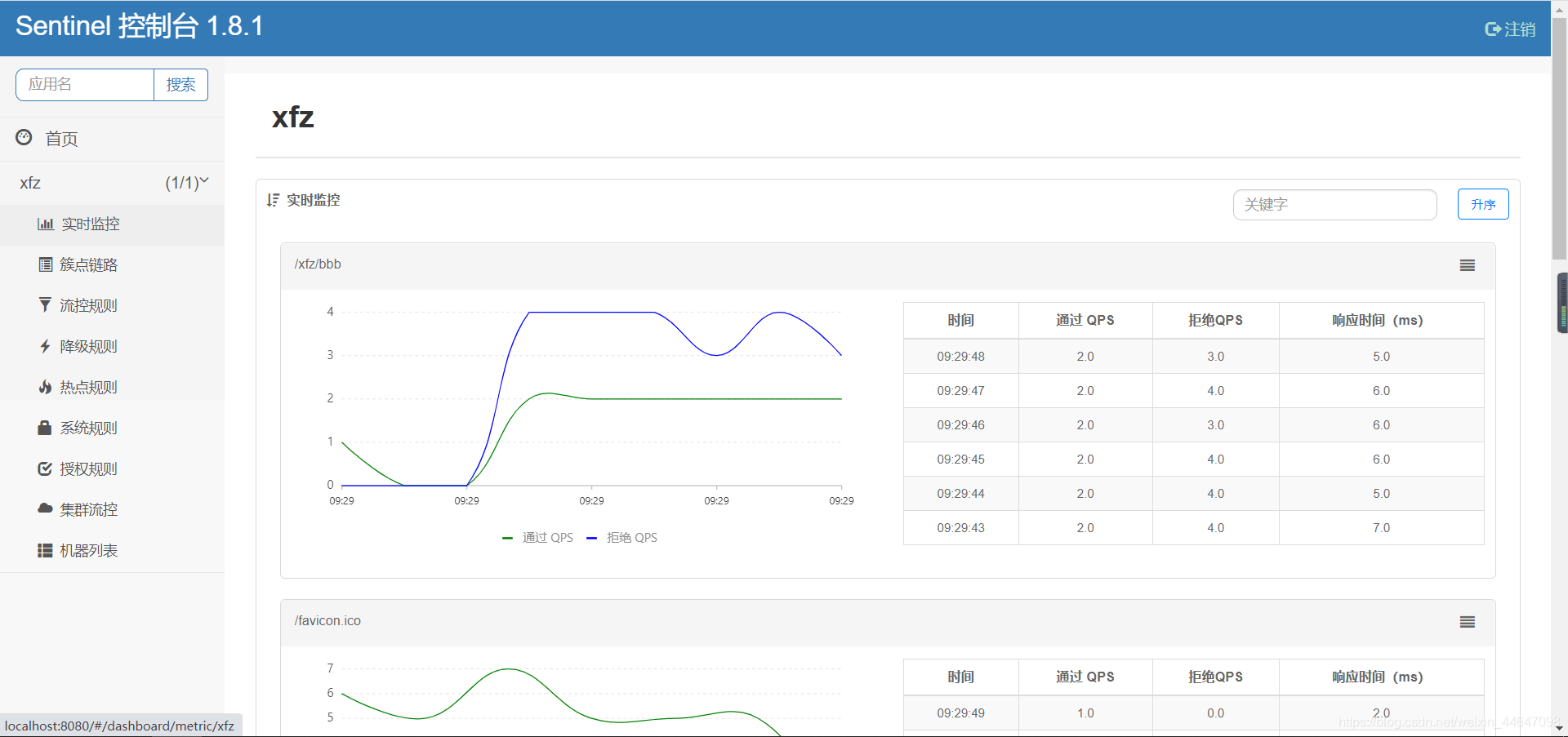
Task: Open the 系统规则 menu item
Action: point(112,428)
